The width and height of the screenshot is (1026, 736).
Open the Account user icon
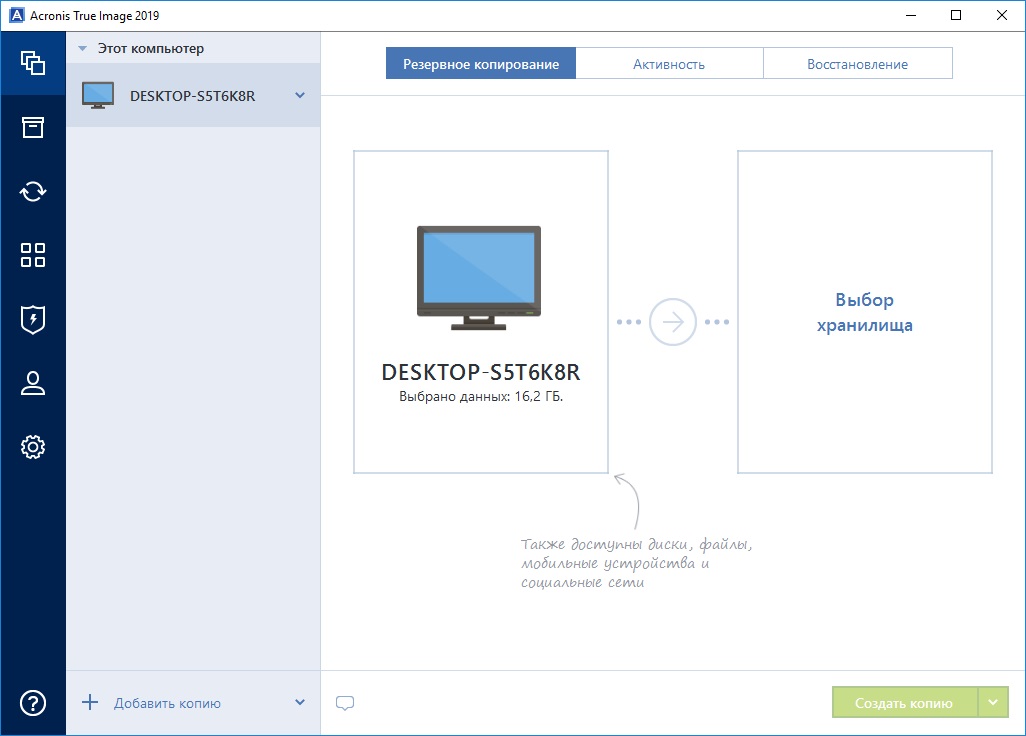pos(33,383)
